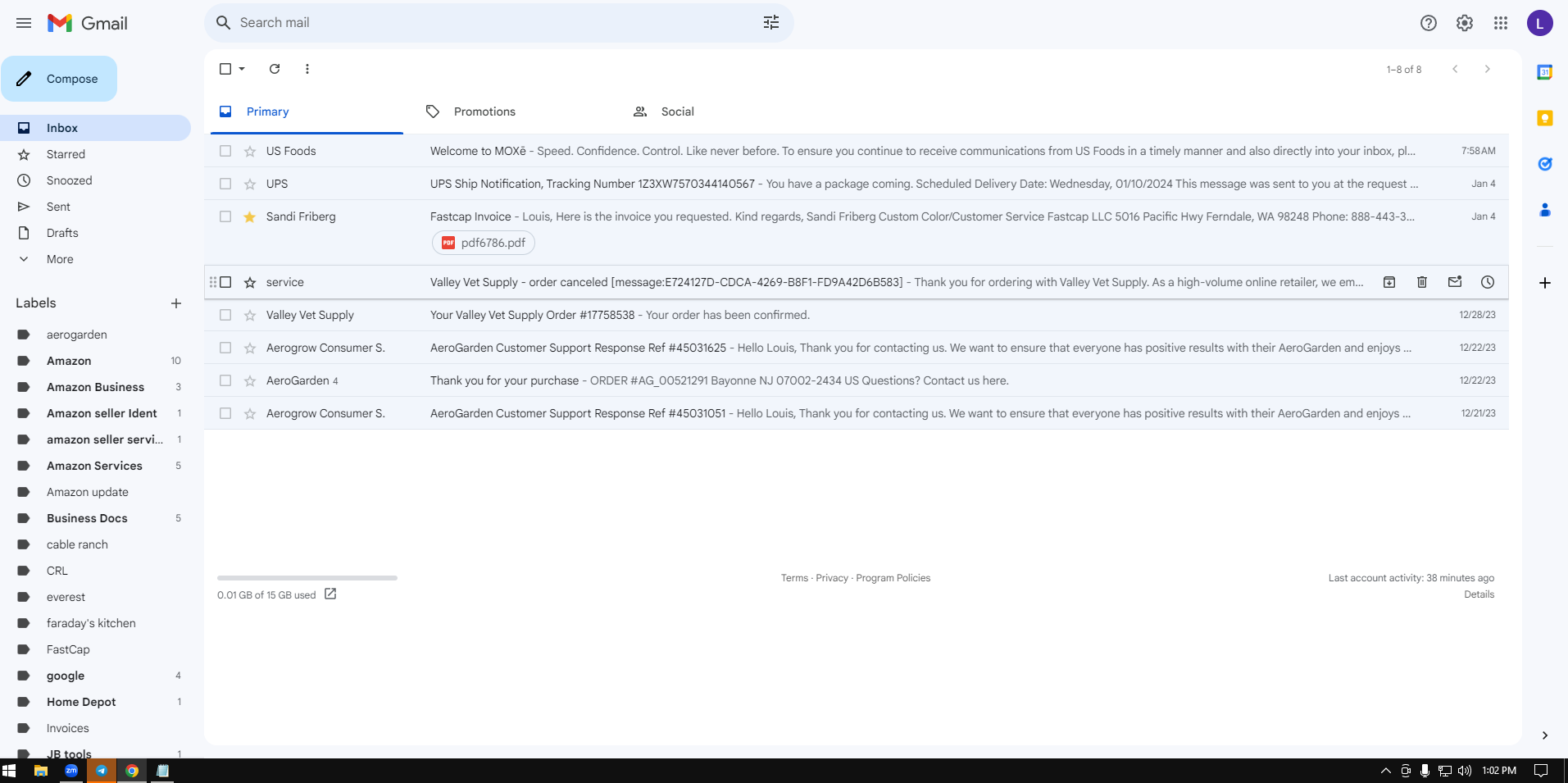Open Chrome in the taskbar
Image resolution: width=1568 pixels, height=783 pixels.
[x=132, y=771]
